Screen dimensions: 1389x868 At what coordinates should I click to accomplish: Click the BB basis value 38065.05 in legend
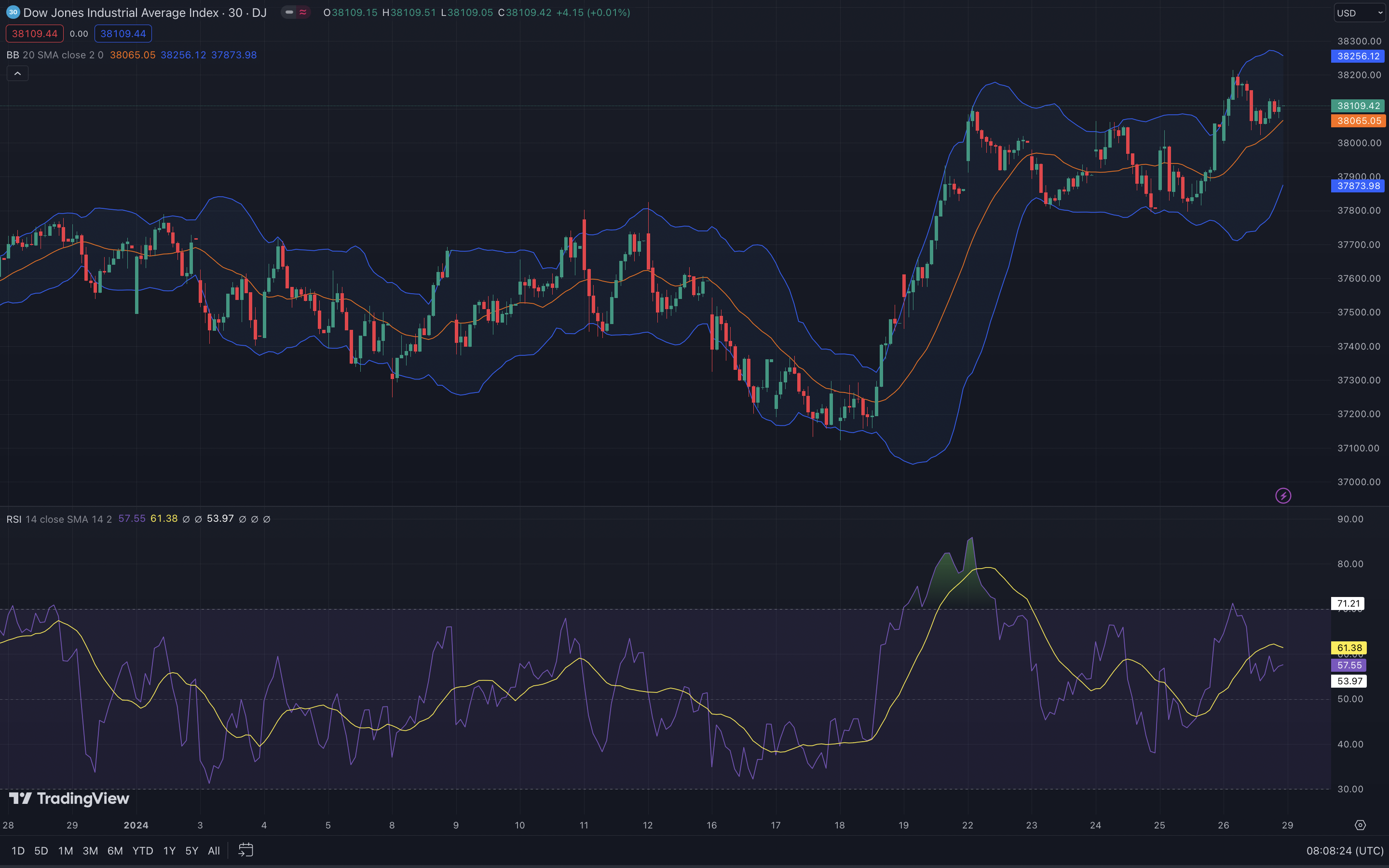[133, 55]
